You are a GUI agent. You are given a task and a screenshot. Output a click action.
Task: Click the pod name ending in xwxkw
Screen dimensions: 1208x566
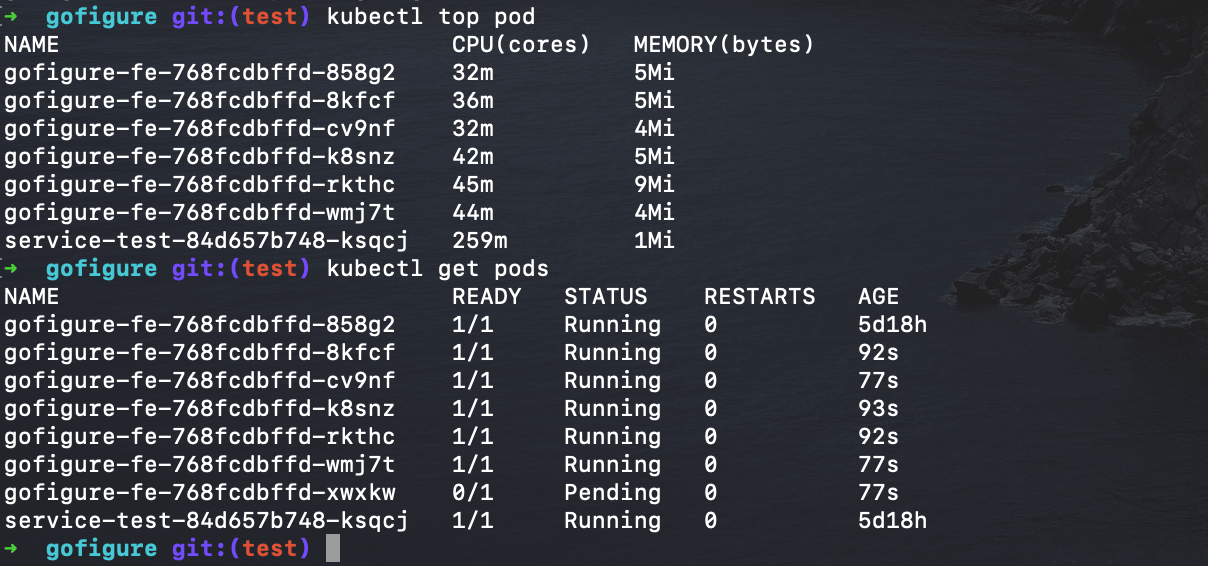click(199, 492)
